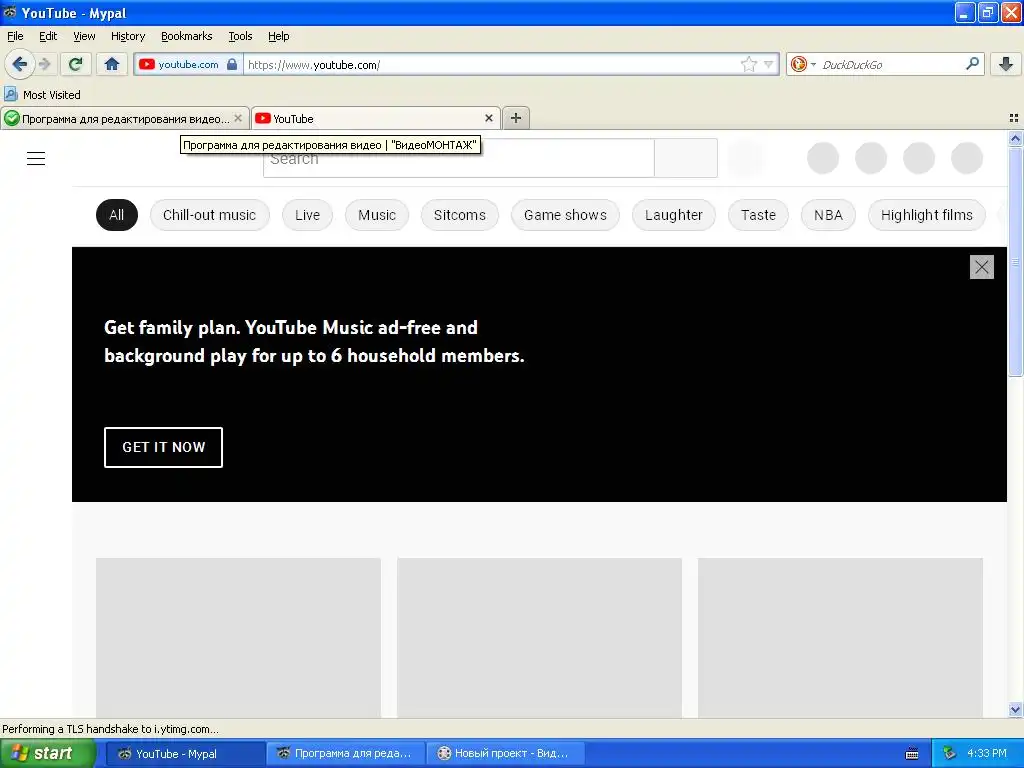
Task: Open the Edit menu
Action: [x=48, y=36]
